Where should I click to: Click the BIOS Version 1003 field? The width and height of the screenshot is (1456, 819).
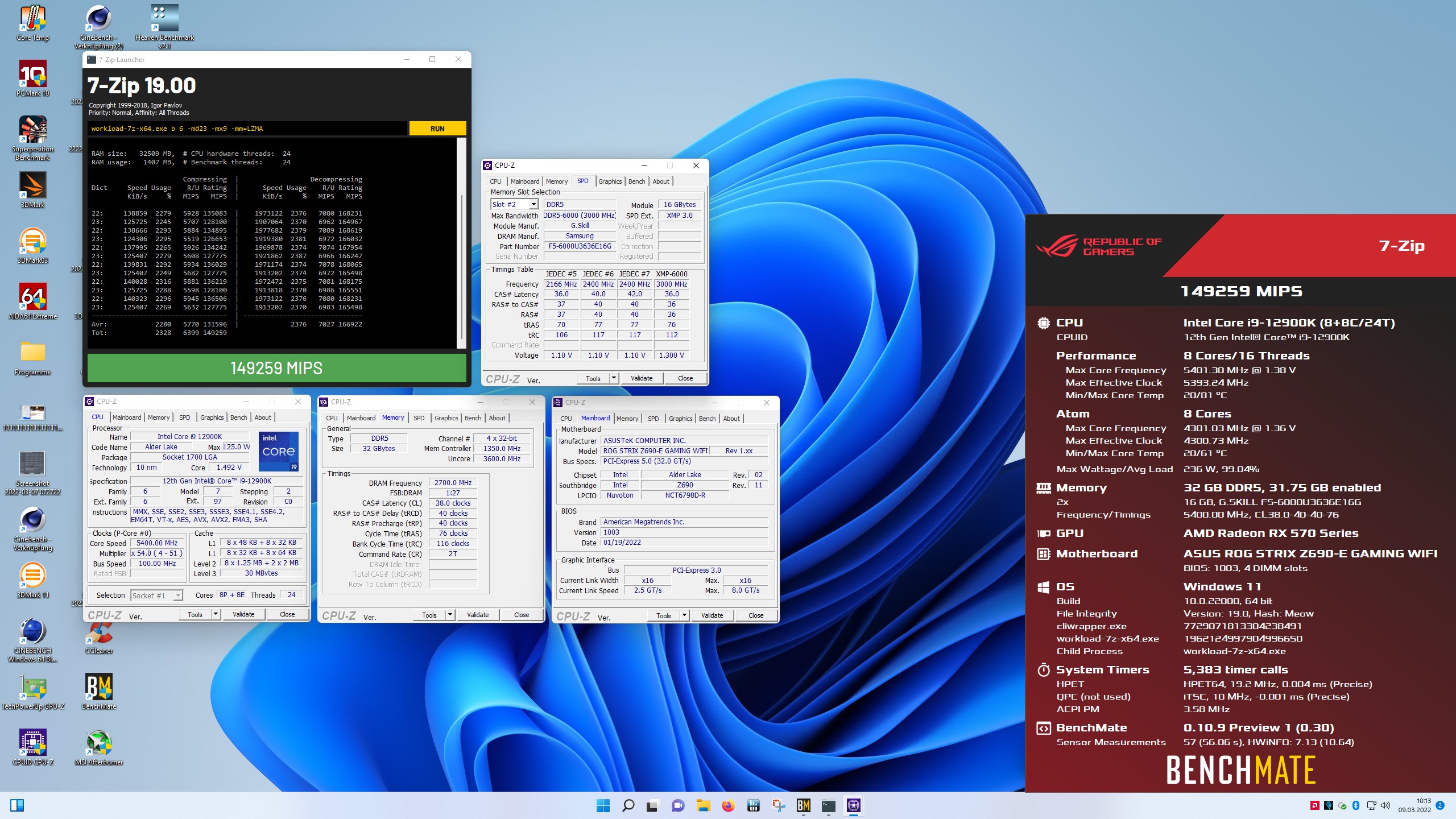(685, 532)
